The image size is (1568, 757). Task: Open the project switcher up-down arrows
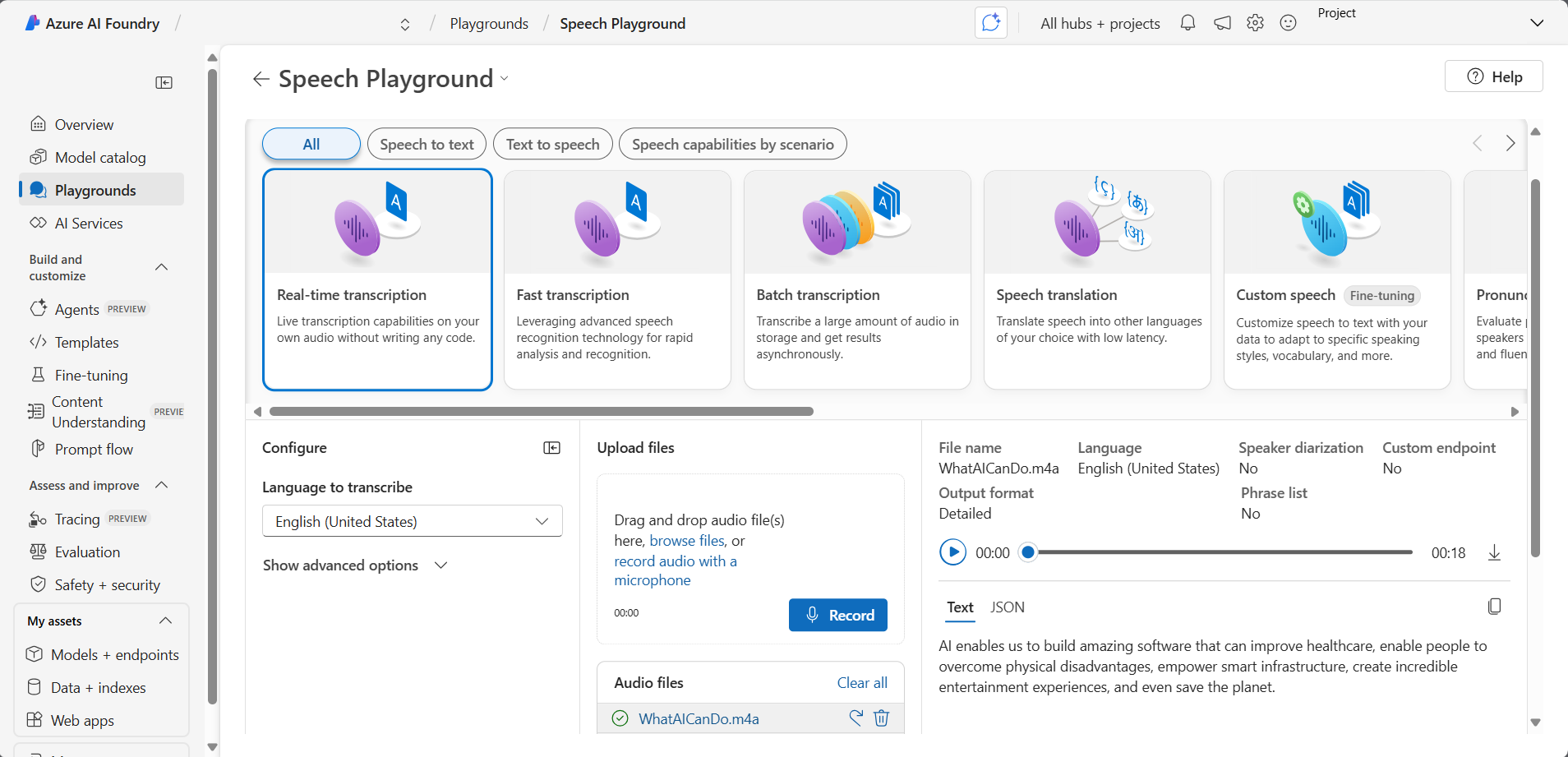[405, 24]
